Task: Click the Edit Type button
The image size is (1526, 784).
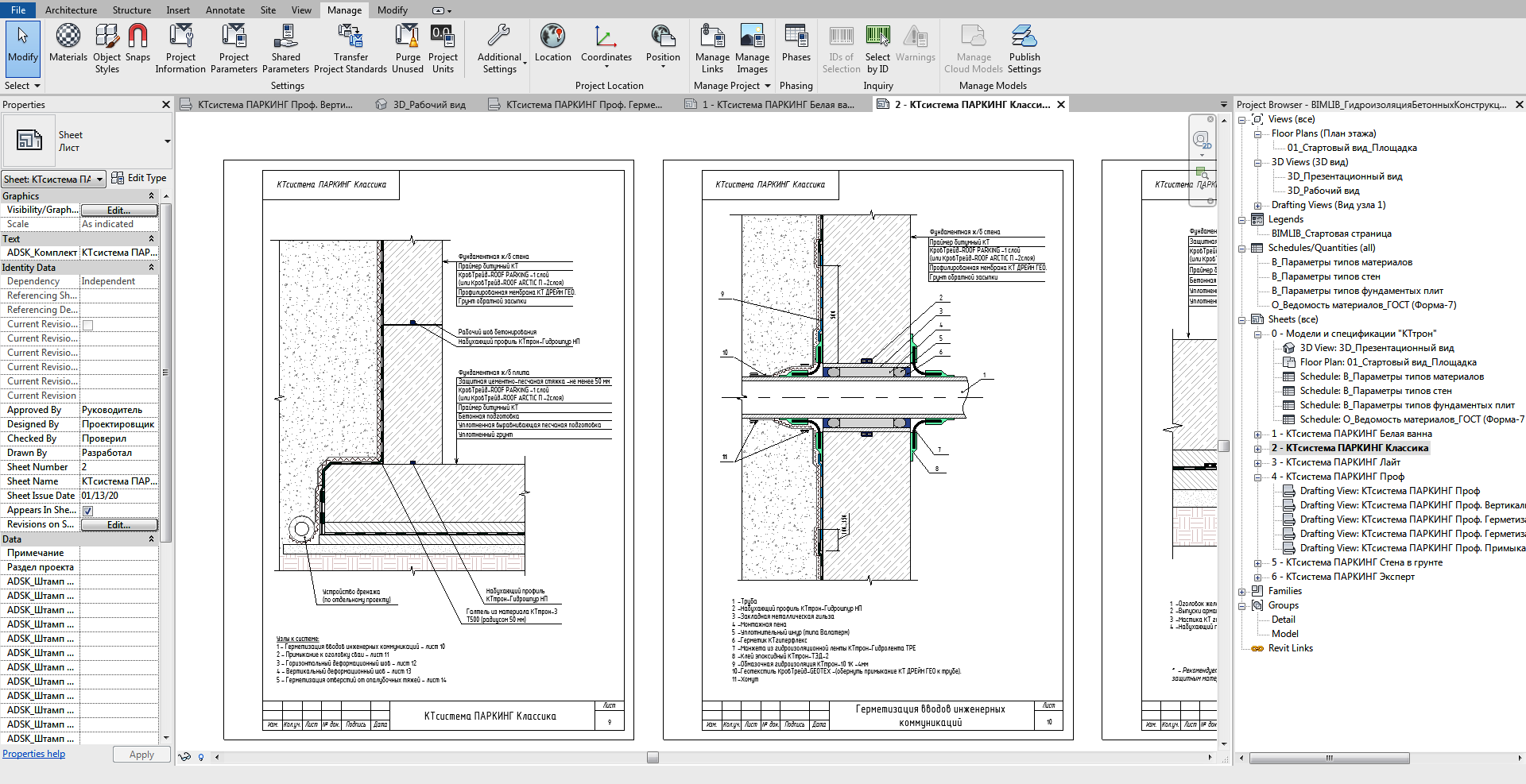Action: [x=139, y=179]
